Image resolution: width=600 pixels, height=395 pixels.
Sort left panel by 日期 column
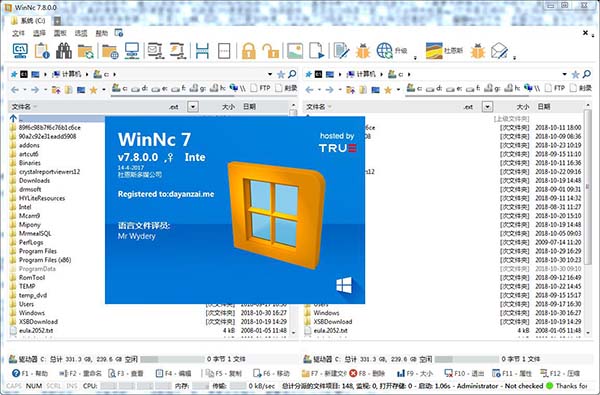pyautogui.click(x=249, y=106)
